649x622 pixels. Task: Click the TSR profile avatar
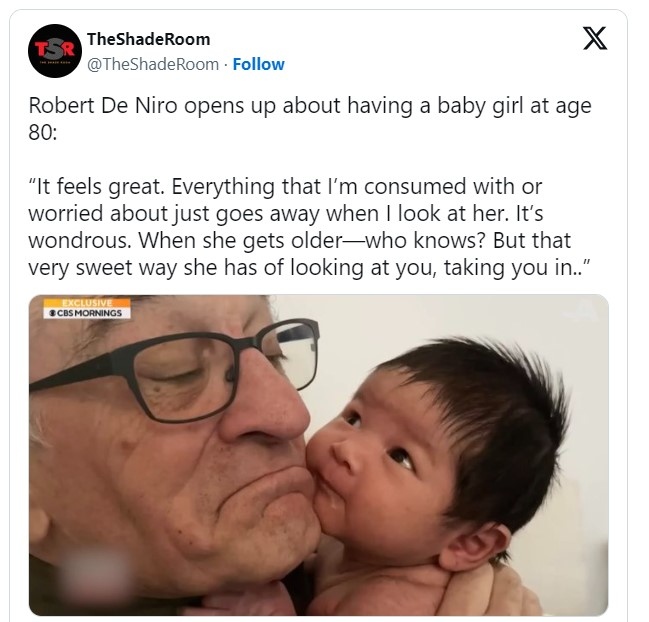(x=55, y=51)
